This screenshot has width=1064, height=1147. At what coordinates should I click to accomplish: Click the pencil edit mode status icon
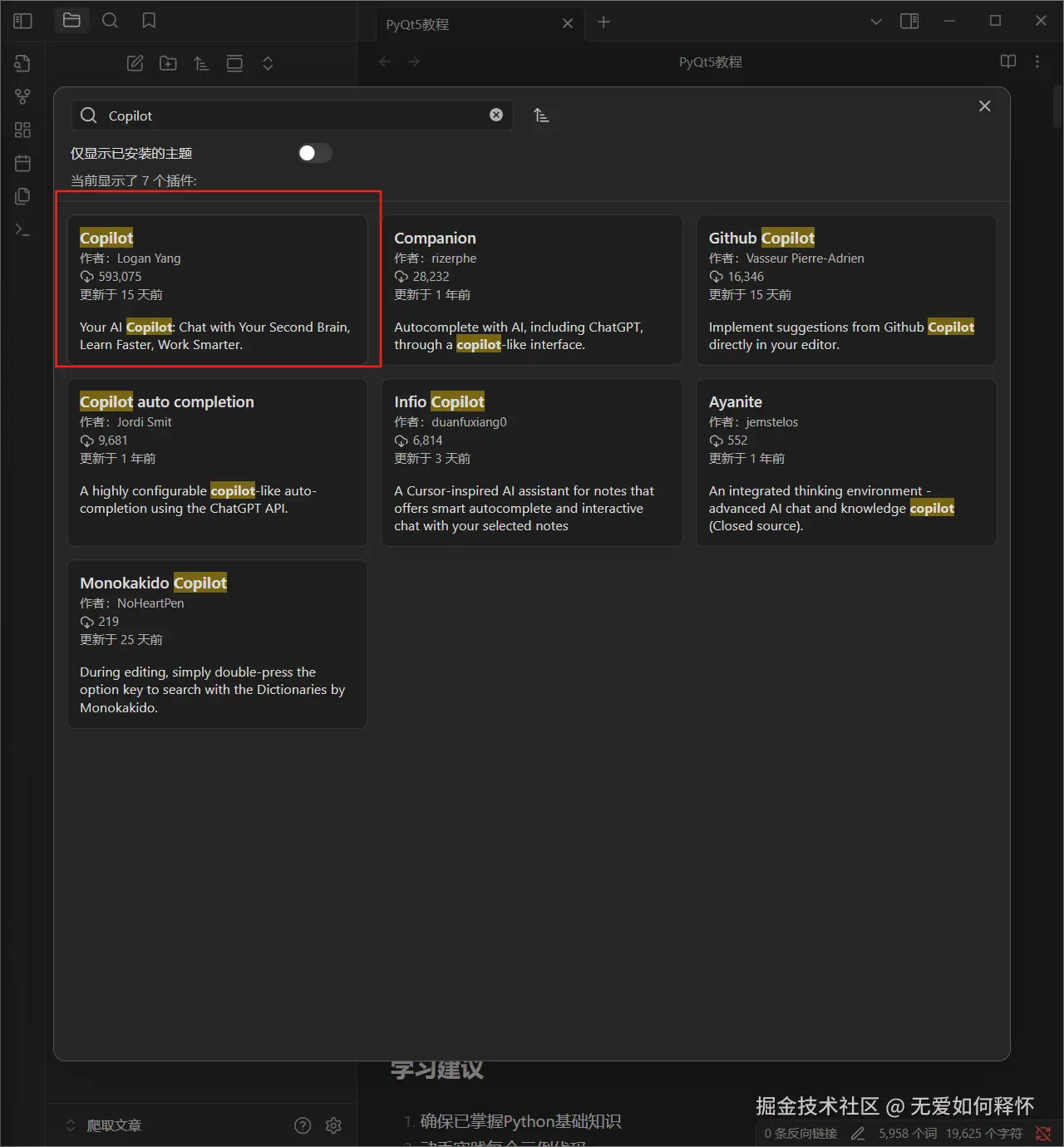[858, 1133]
